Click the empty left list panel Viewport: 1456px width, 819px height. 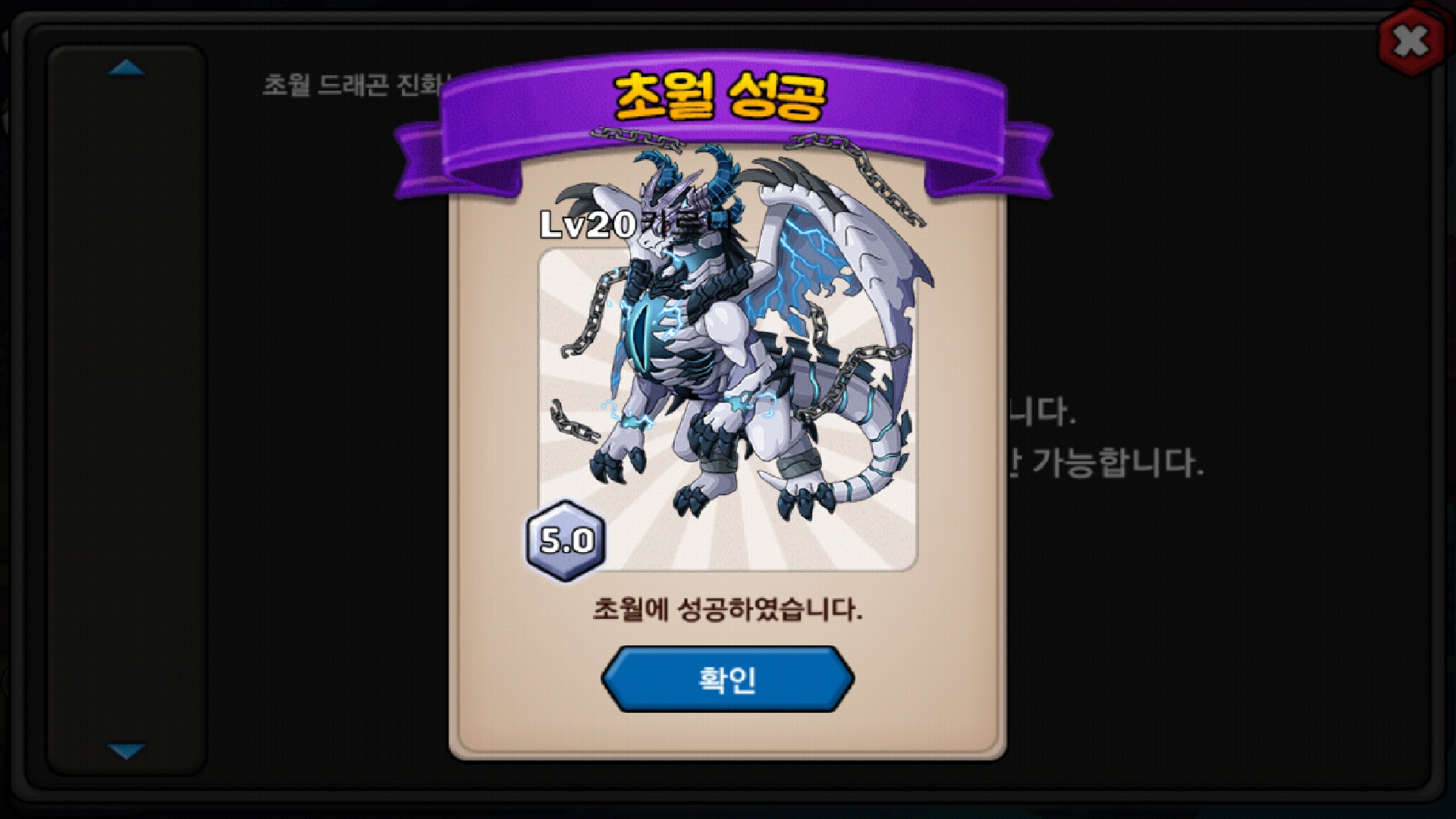[x=127, y=409]
